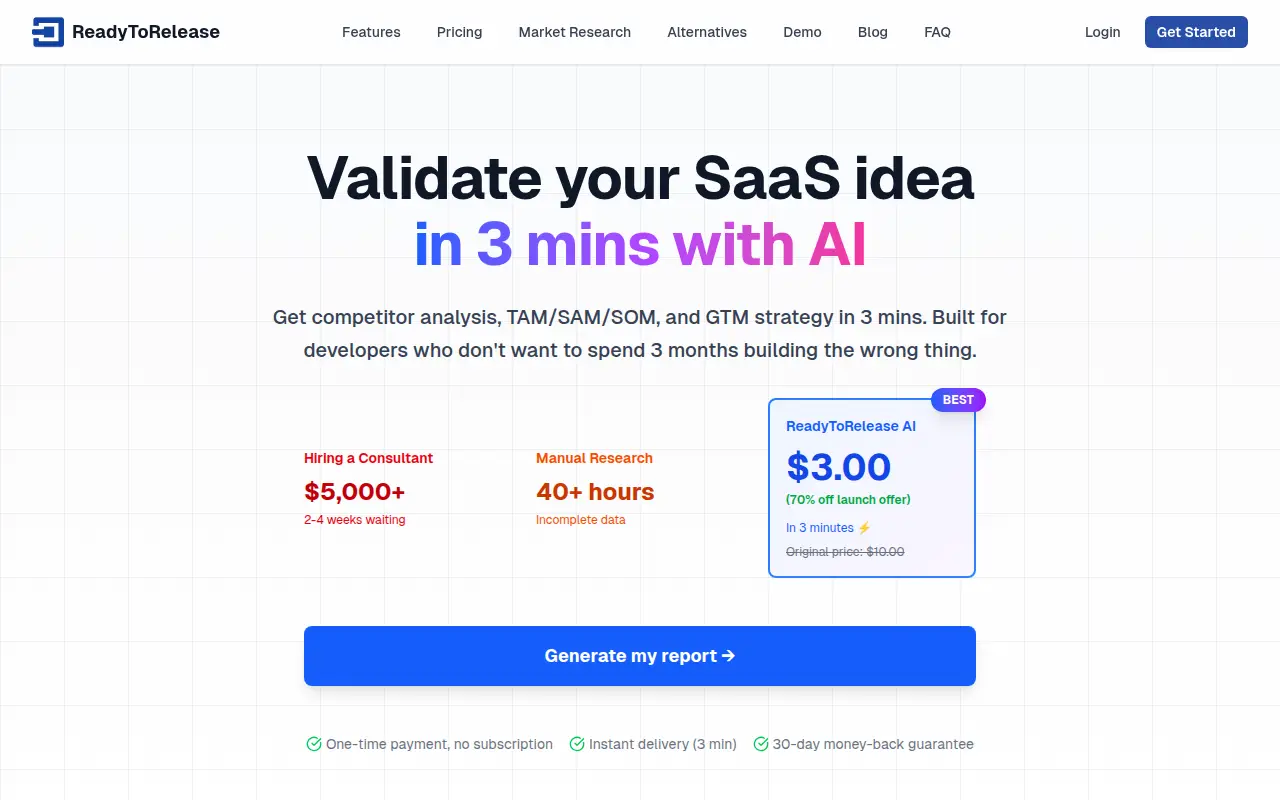Viewport: 1280px width, 800px height.
Task: Click the Login link
Action: (x=1102, y=32)
